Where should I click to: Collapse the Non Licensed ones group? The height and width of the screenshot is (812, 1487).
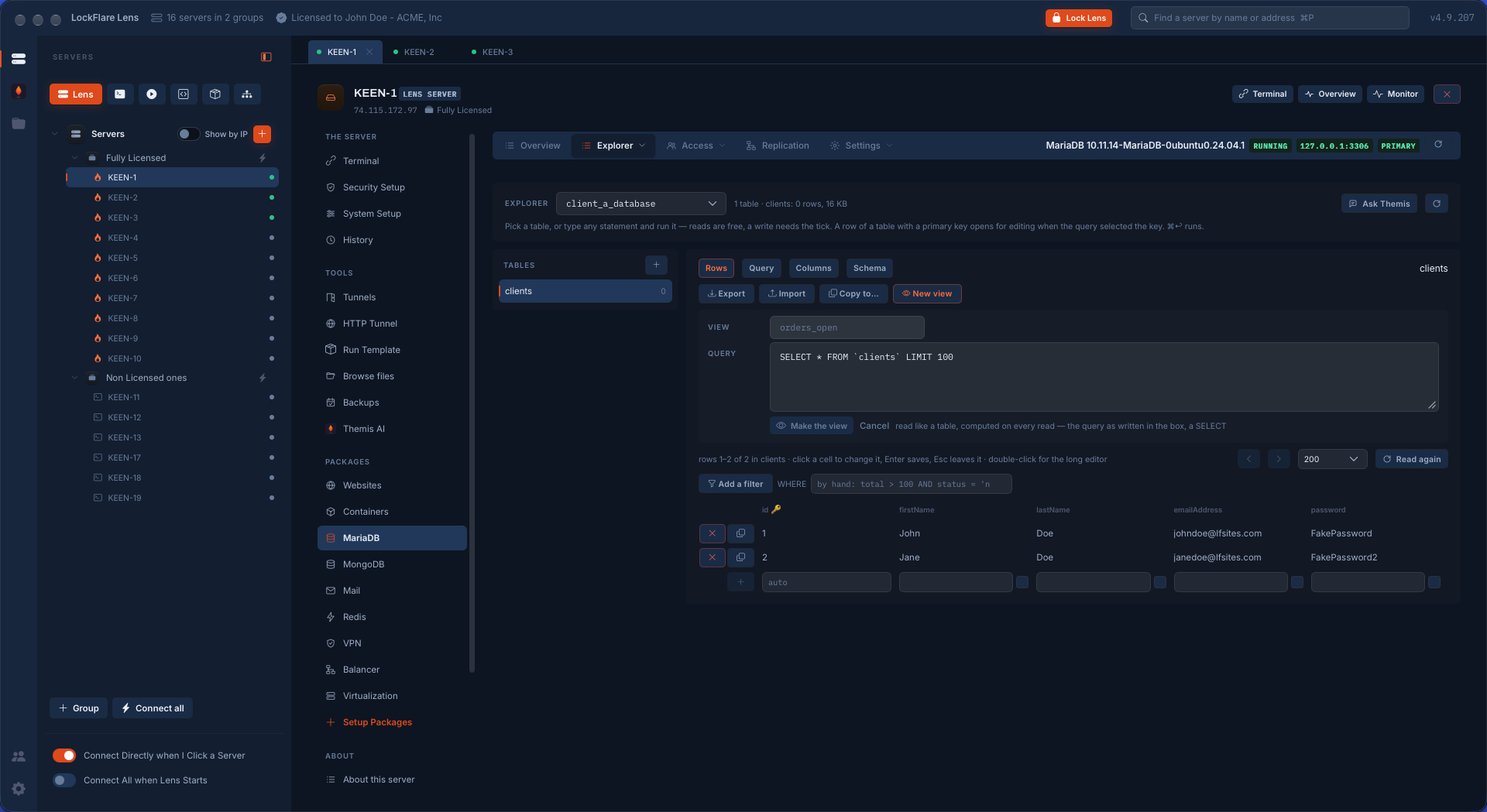point(75,378)
